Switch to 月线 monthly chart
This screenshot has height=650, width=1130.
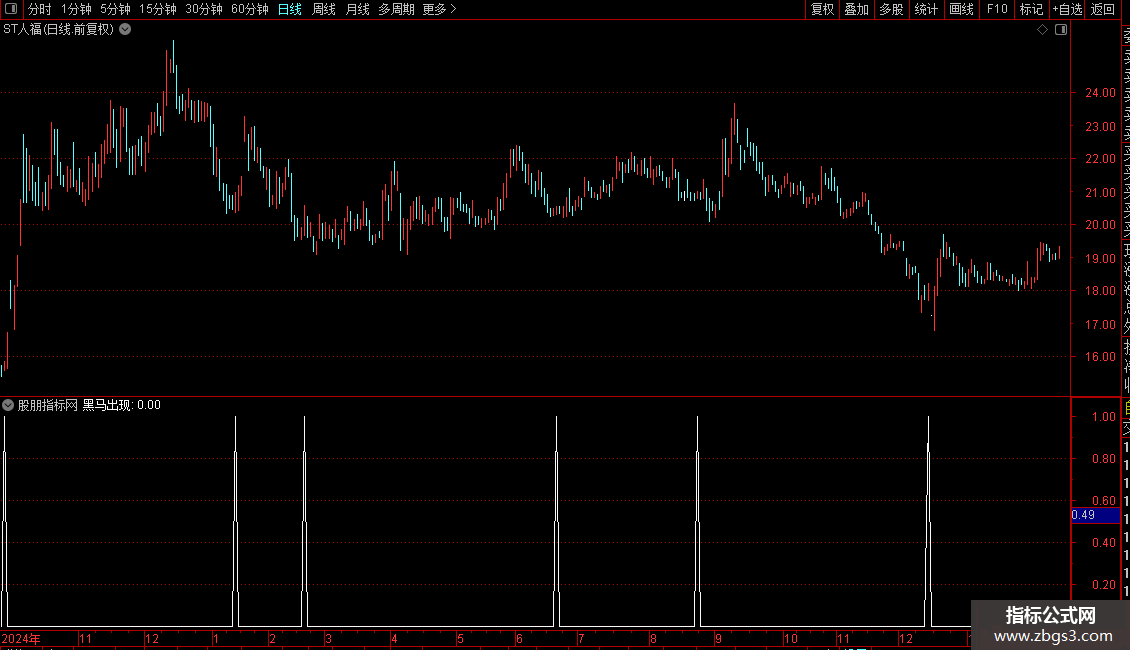pyautogui.click(x=357, y=9)
